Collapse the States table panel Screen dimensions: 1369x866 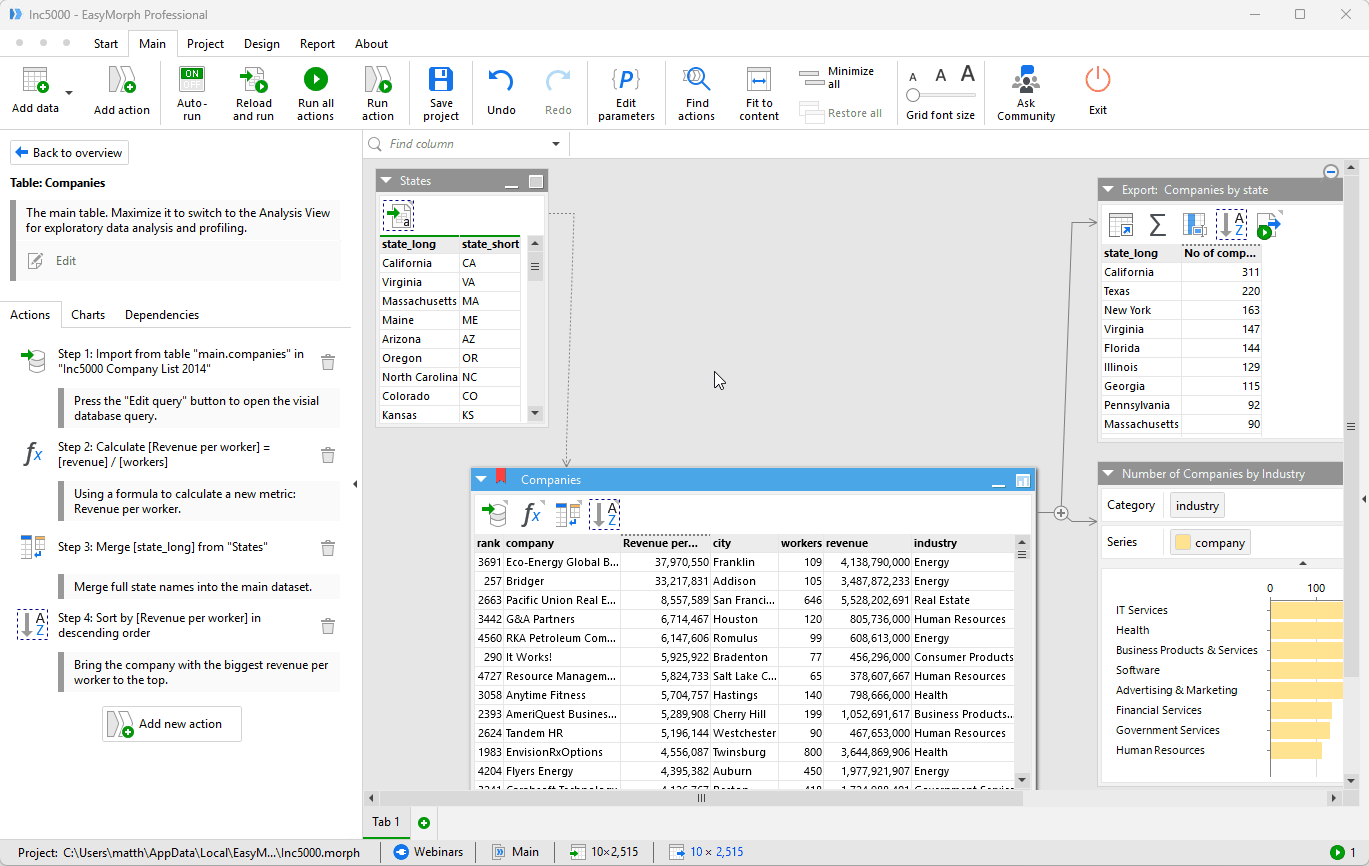coord(385,180)
